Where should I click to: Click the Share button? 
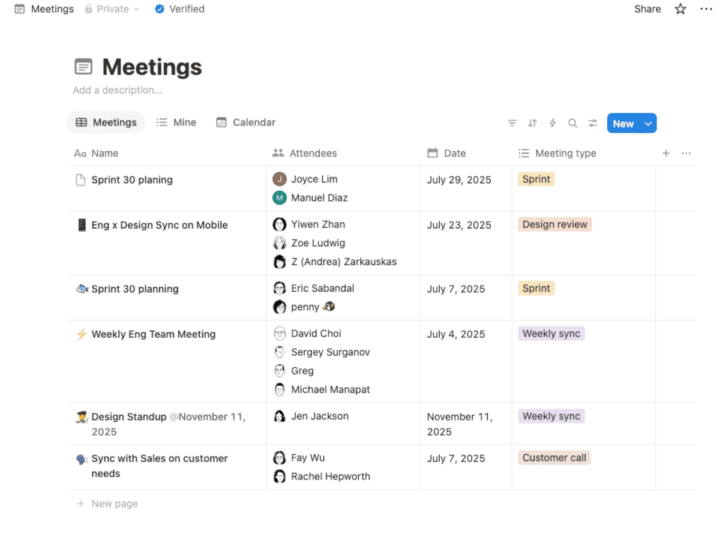click(647, 9)
